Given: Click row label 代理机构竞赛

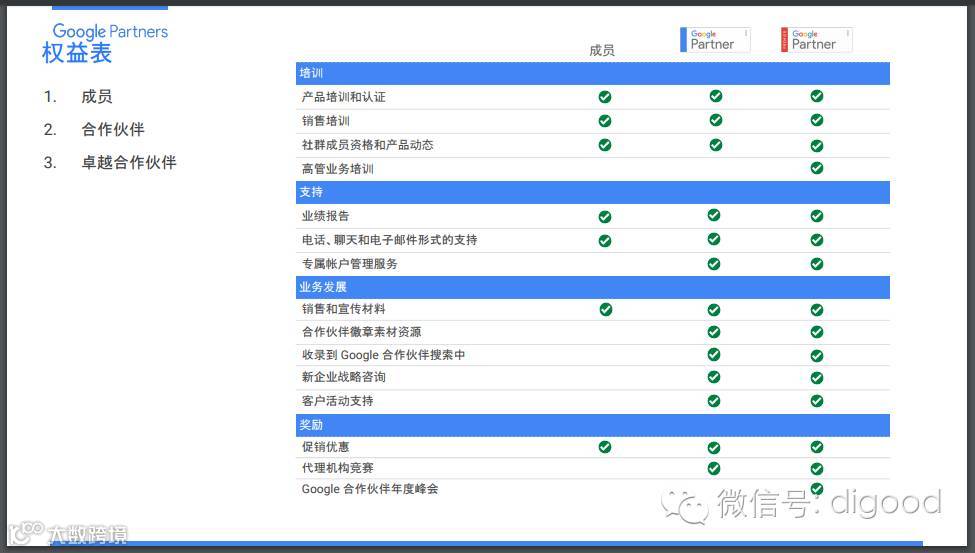Looking at the screenshot, I should (338, 468).
